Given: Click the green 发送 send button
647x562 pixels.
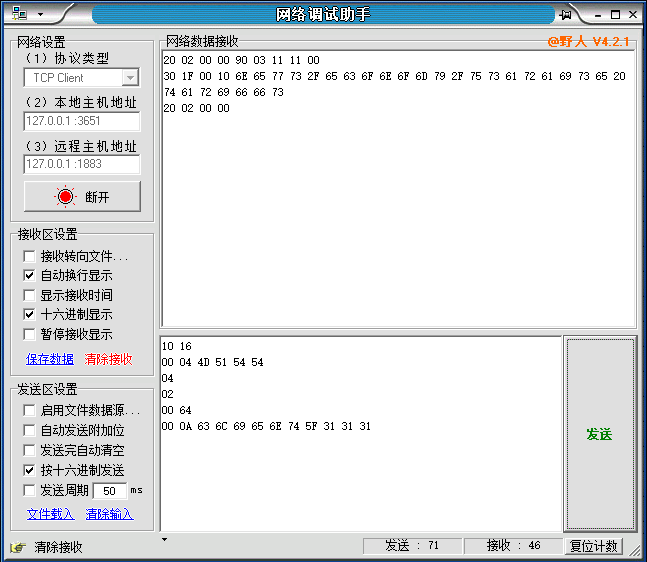Looking at the screenshot, I should pyautogui.click(x=600, y=434).
